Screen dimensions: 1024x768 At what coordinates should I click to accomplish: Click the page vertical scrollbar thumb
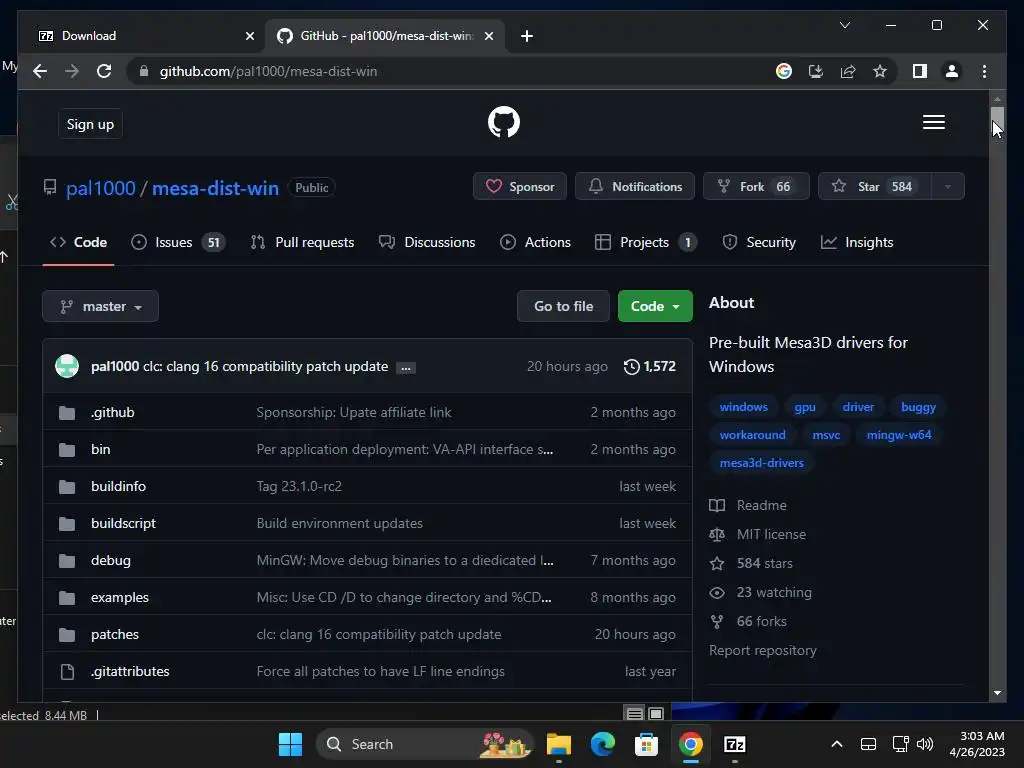click(997, 120)
